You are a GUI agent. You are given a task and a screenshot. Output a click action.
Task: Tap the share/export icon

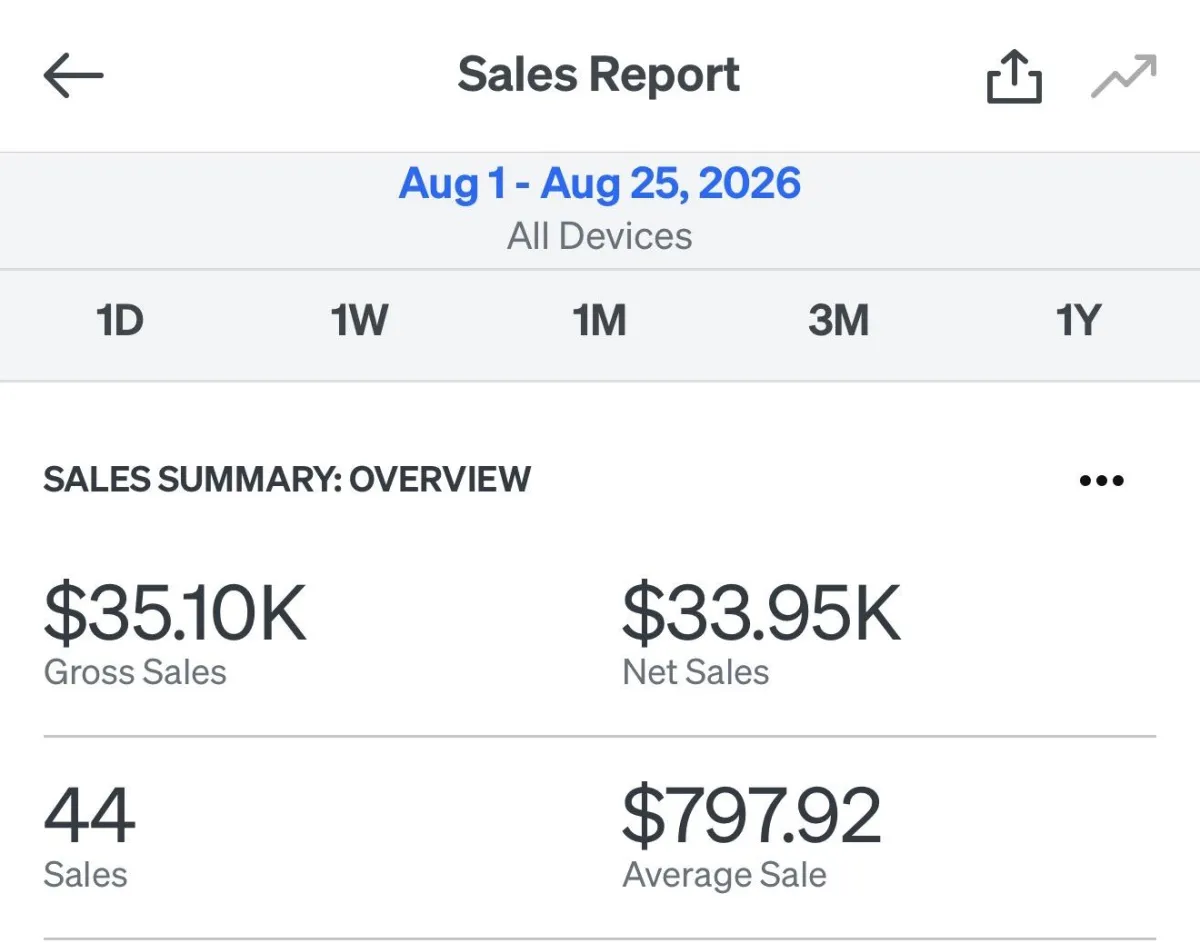pyautogui.click(x=1014, y=77)
